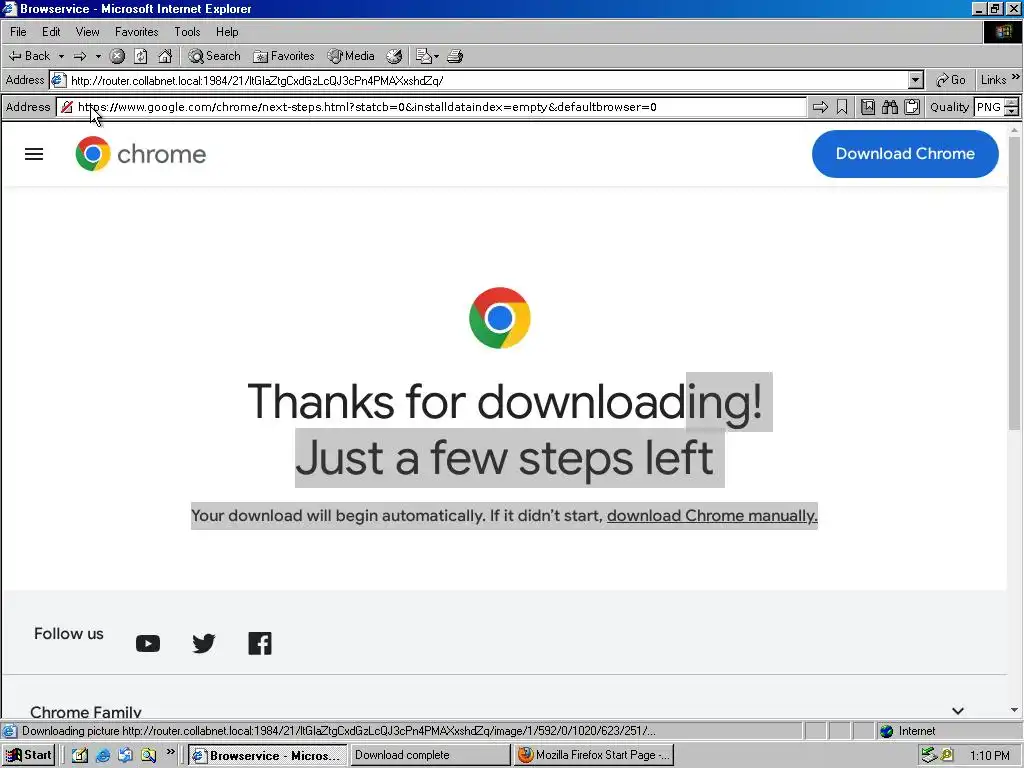Click the Browservice address field with google.com URL
The width and height of the screenshot is (1024, 768).
(431, 107)
